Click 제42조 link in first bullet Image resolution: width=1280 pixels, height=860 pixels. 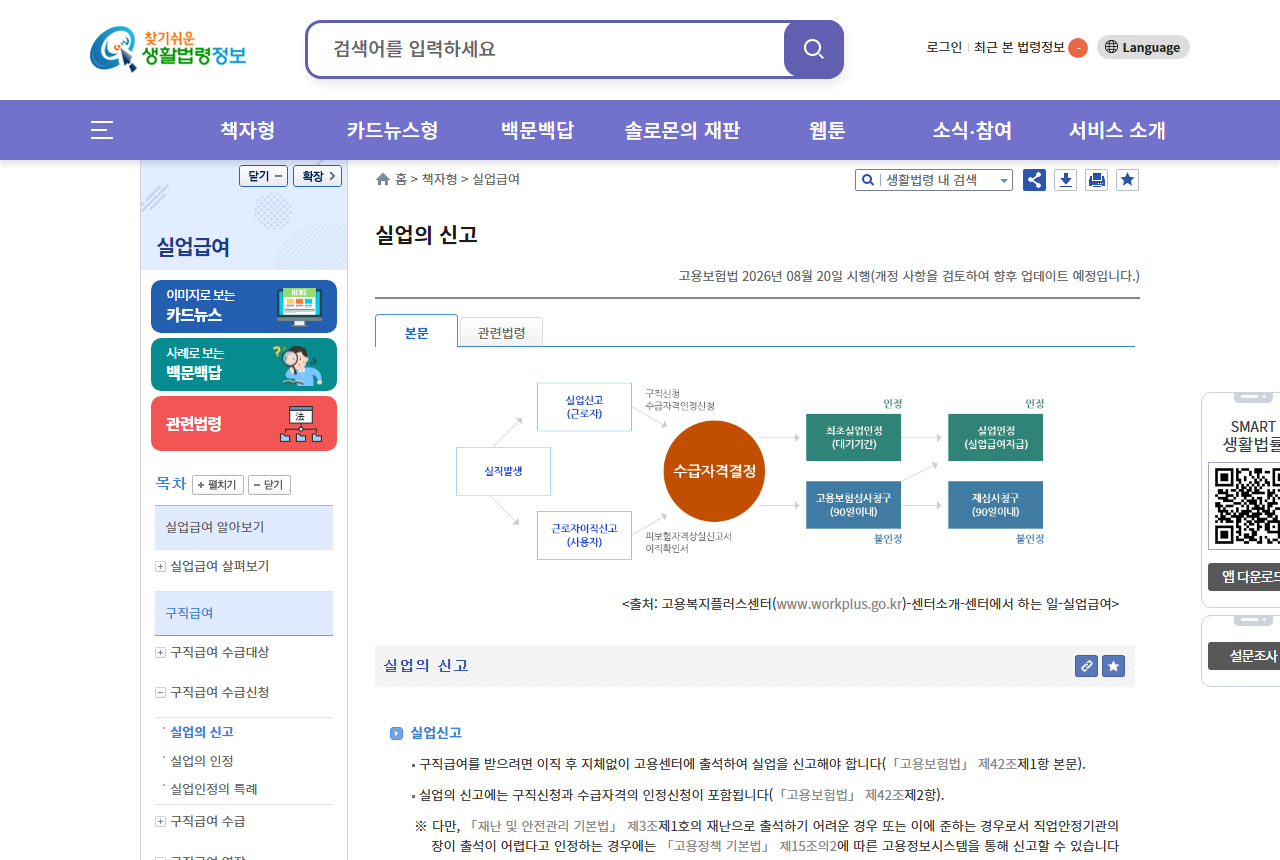pos(997,764)
